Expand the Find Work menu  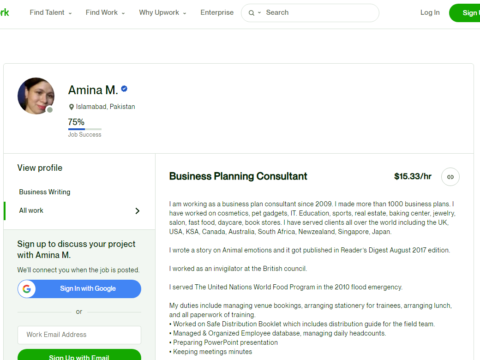pyautogui.click(x=105, y=13)
